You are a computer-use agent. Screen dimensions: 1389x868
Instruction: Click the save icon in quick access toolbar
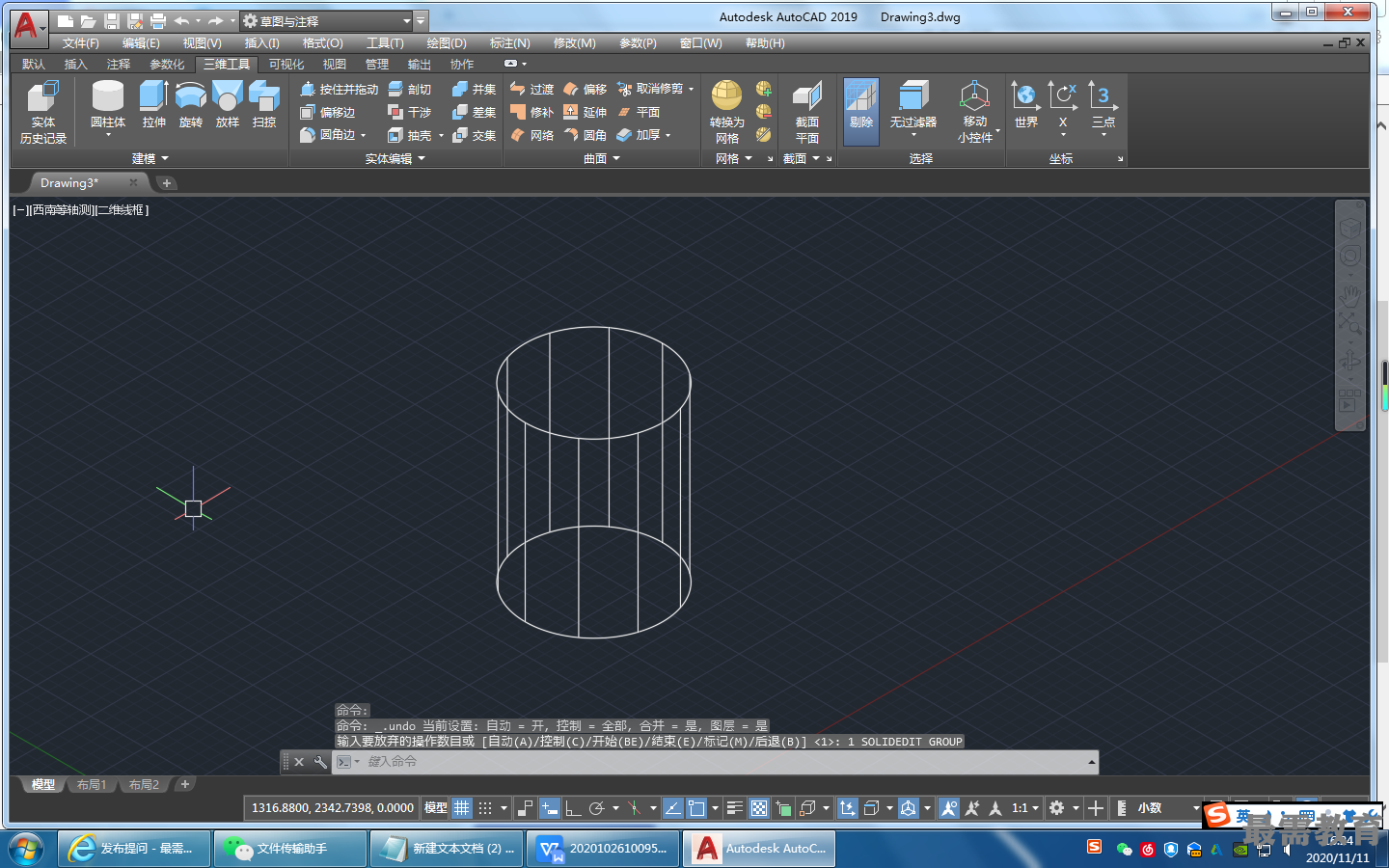pyautogui.click(x=112, y=20)
